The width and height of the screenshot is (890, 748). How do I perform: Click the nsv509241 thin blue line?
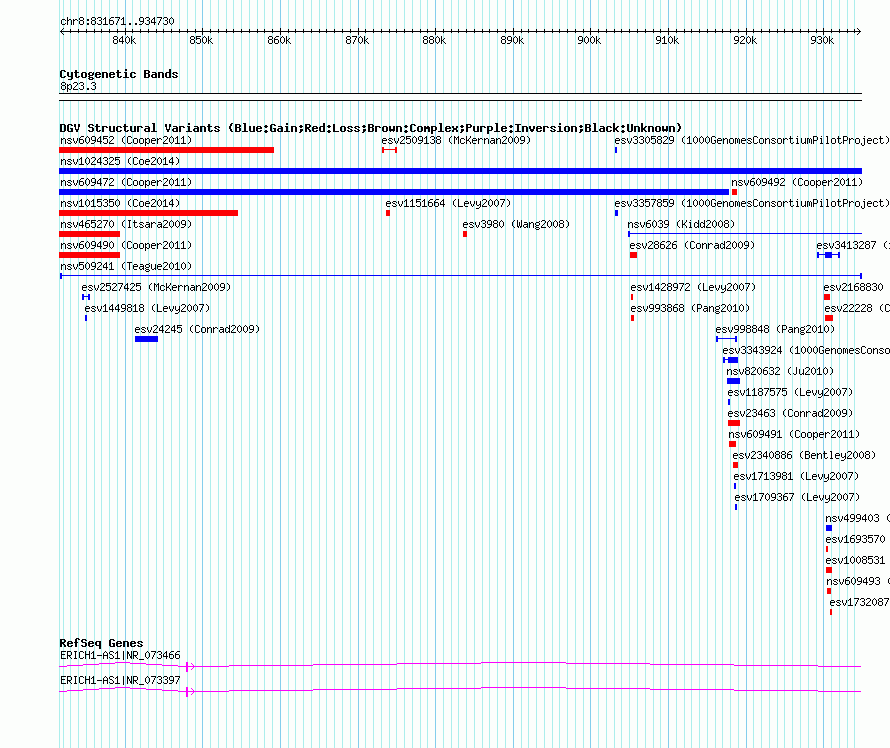pyautogui.click(x=461, y=276)
